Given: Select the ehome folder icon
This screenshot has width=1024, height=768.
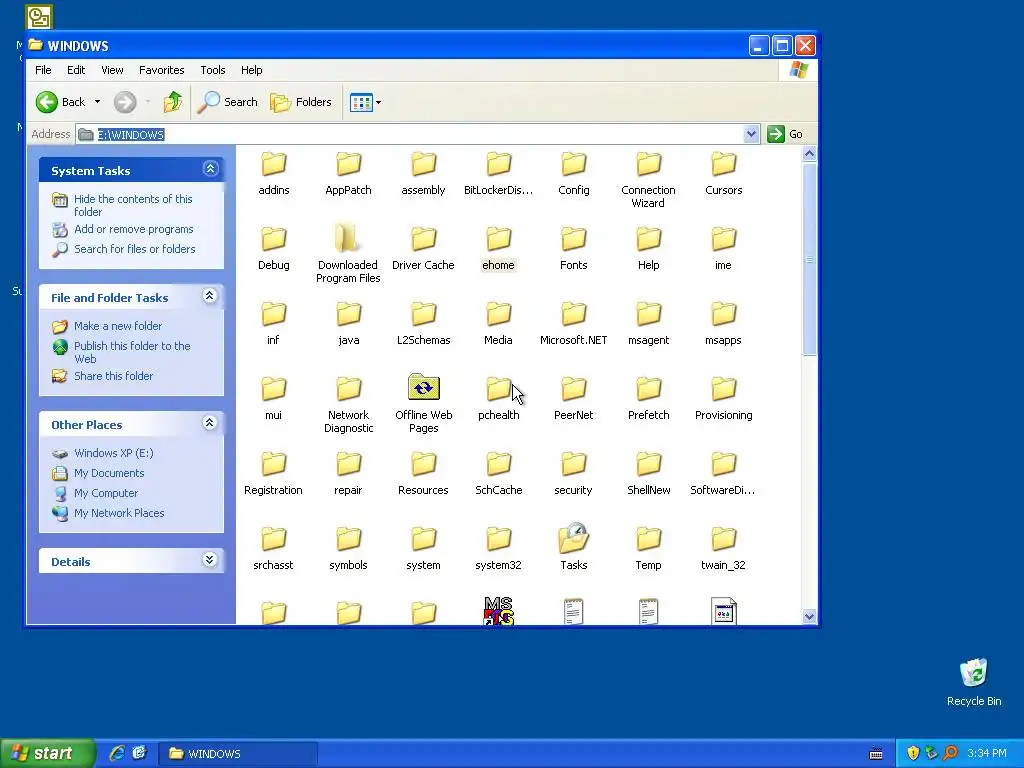Looking at the screenshot, I should point(498,239).
